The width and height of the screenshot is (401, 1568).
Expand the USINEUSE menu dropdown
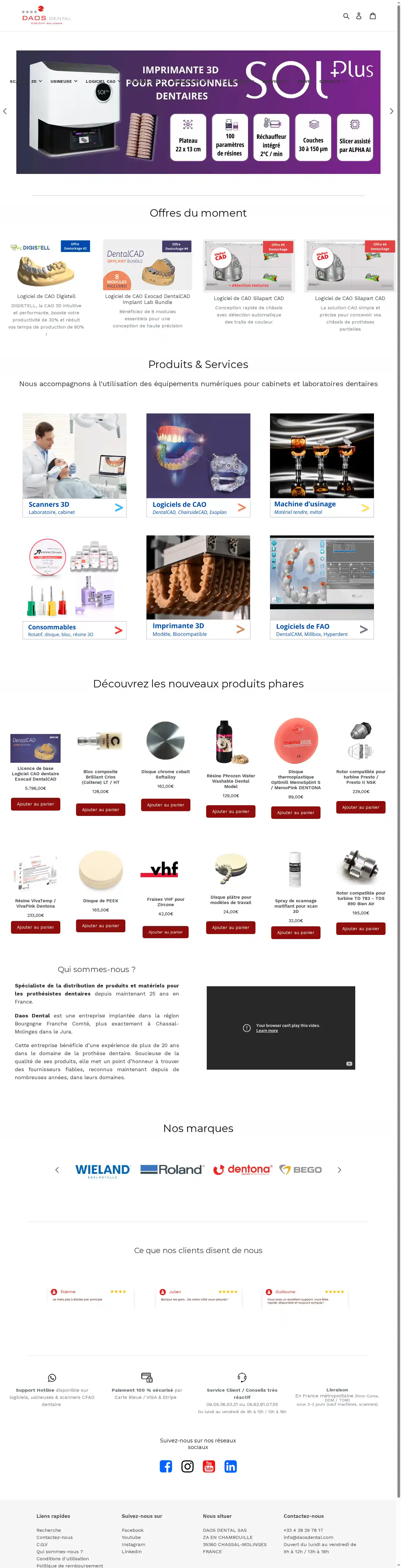64,81
